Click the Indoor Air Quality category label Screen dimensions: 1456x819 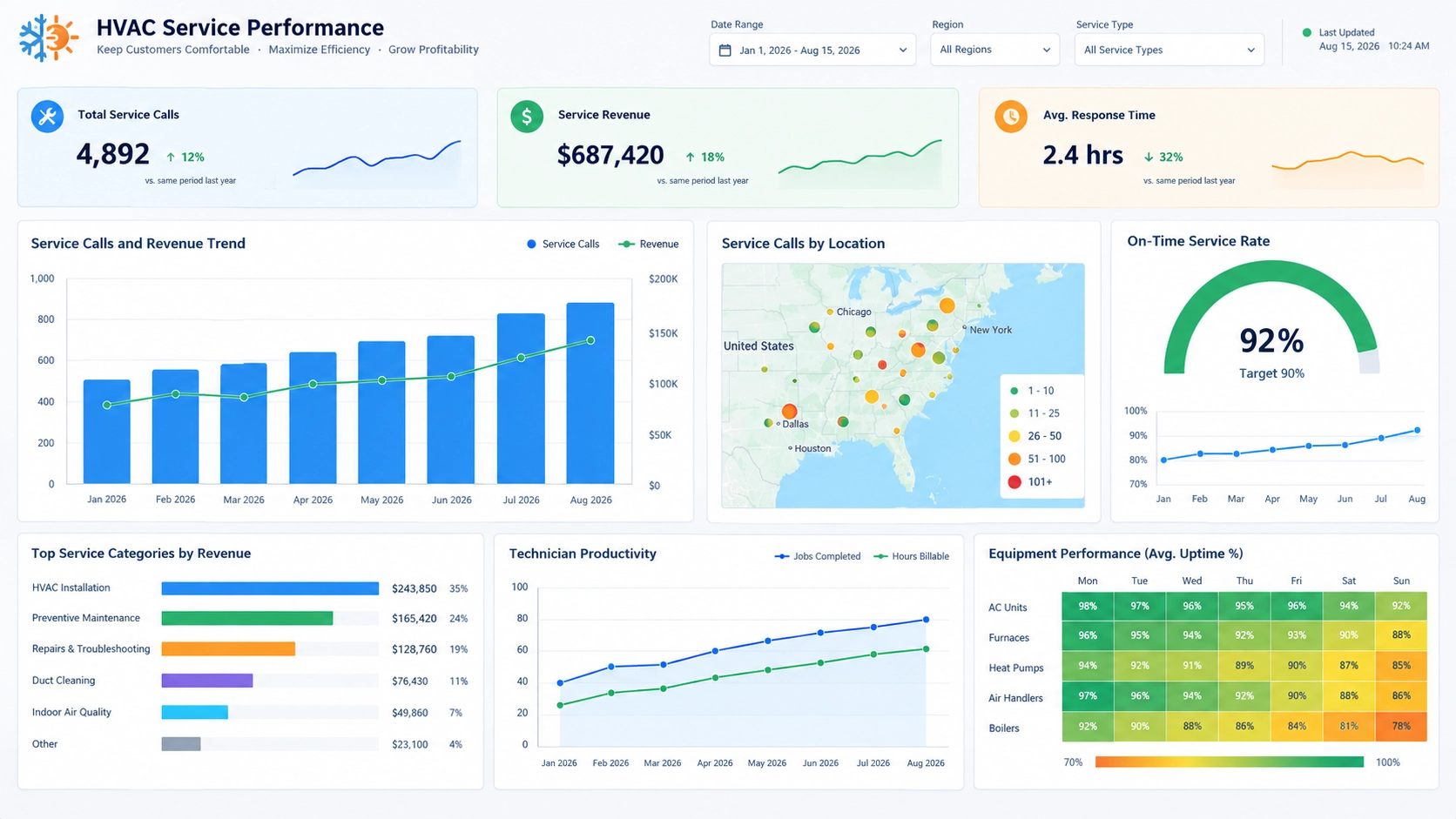(71, 713)
